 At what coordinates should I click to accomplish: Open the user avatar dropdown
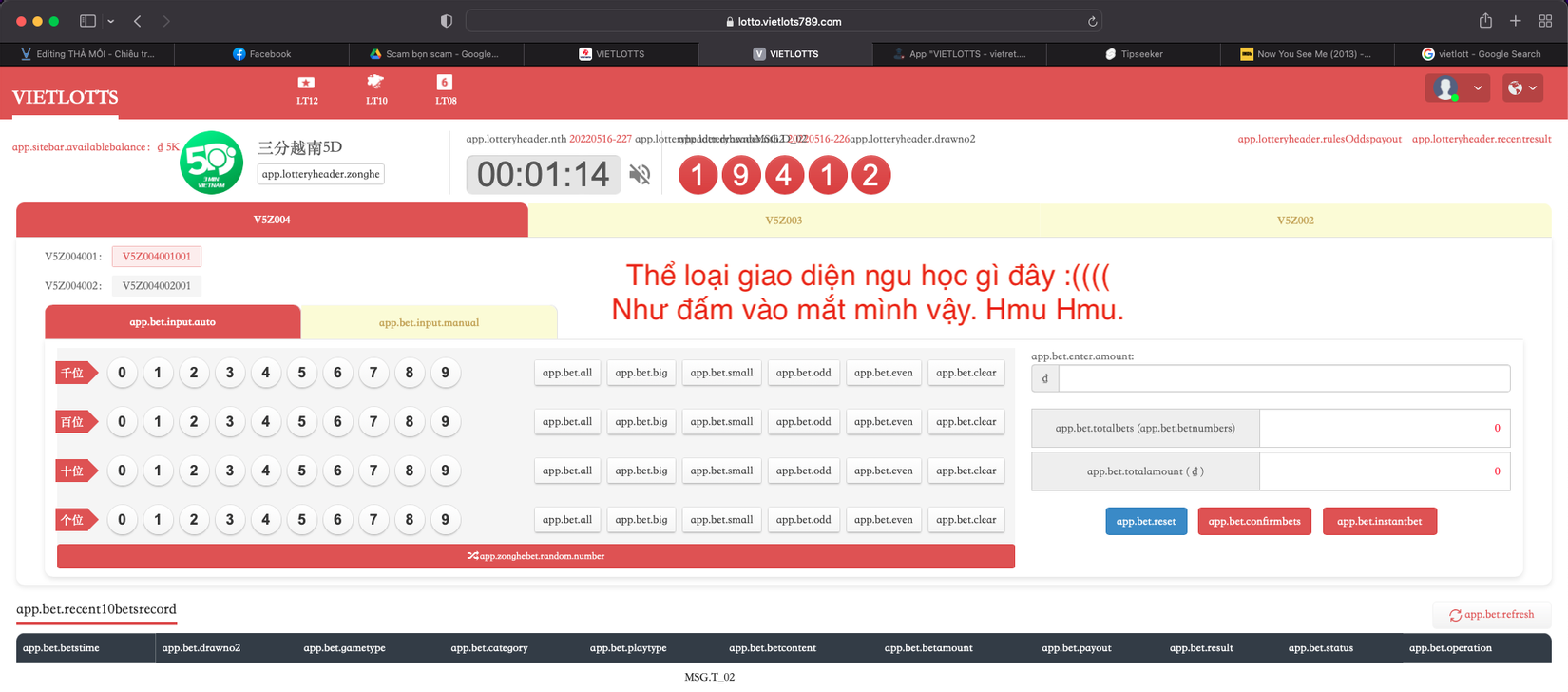click(1457, 88)
